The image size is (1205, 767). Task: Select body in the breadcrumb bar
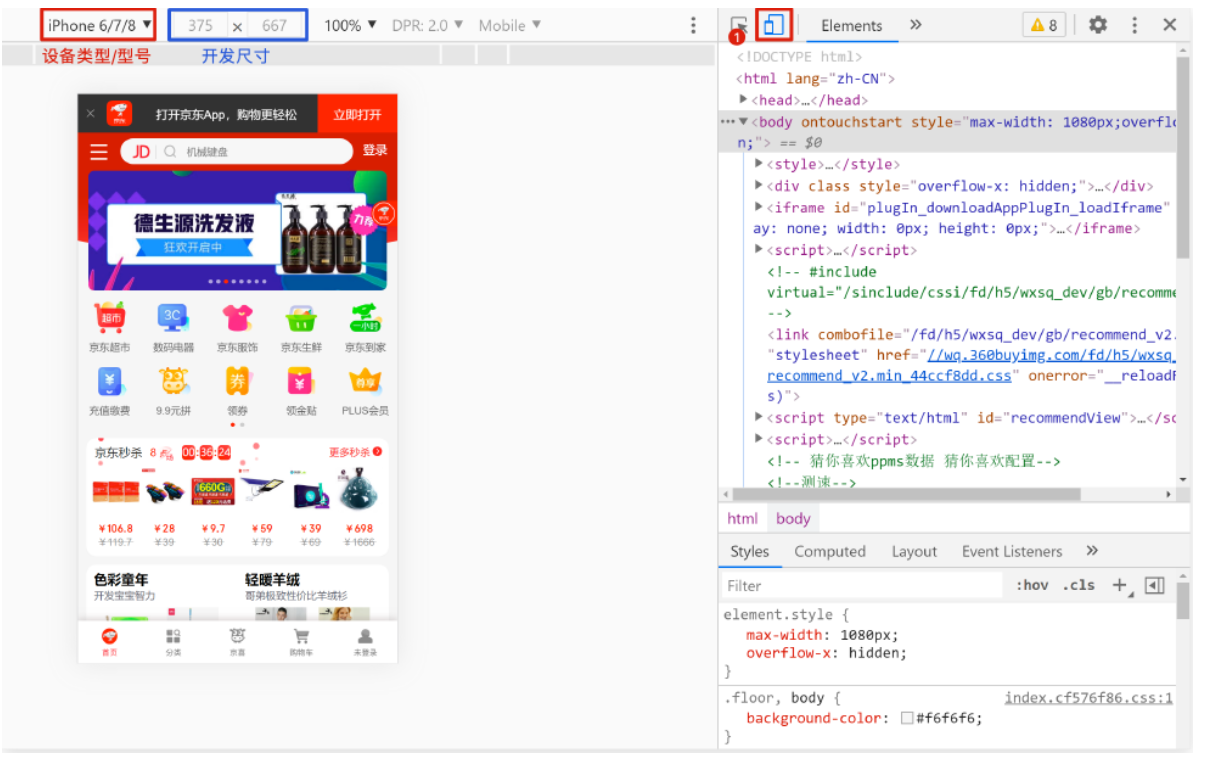click(793, 518)
